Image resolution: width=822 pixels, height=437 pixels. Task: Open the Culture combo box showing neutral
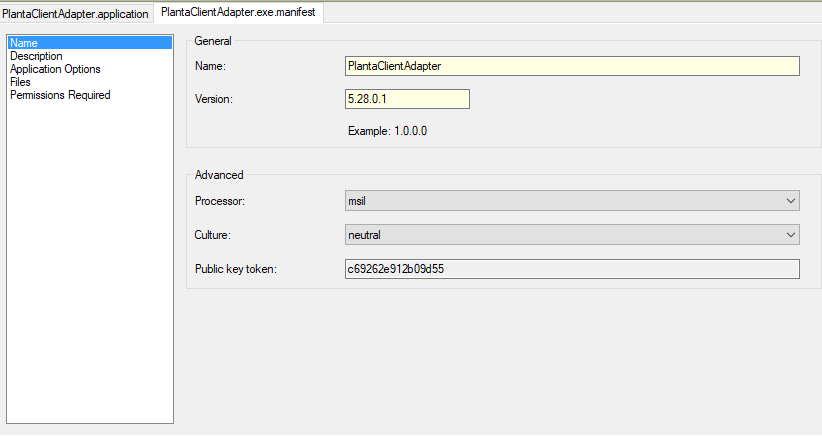(x=560, y=235)
